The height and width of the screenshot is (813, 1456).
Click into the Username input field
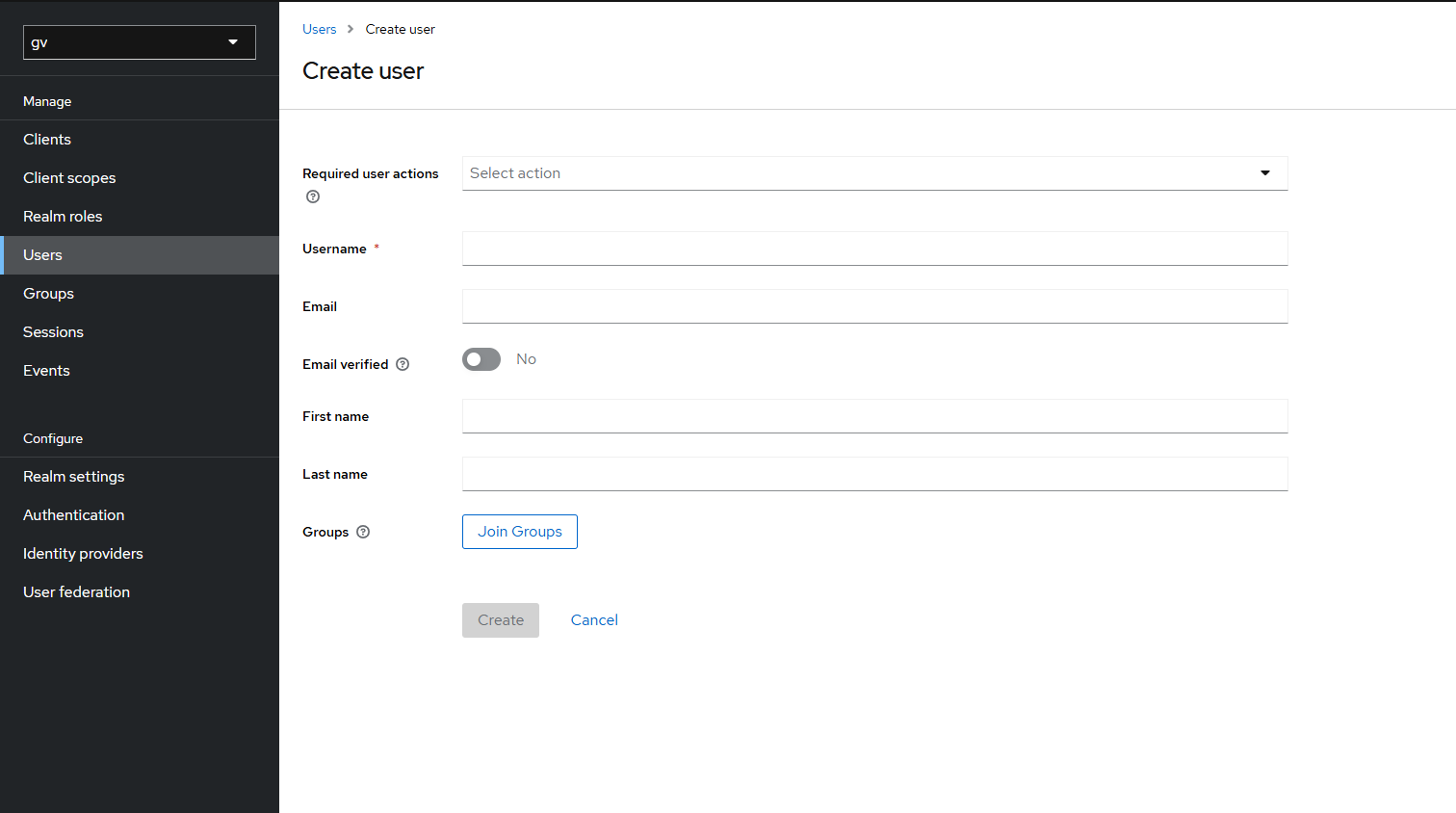pos(874,249)
